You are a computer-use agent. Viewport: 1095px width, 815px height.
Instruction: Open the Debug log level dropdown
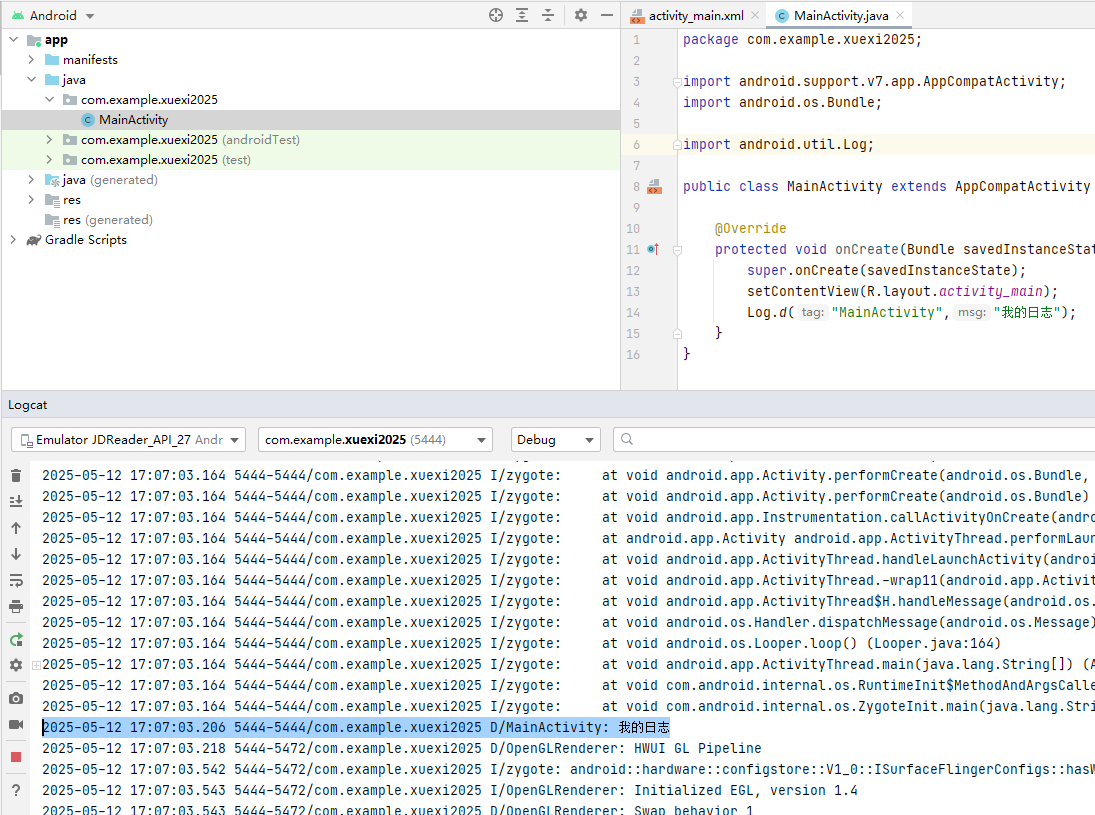pos(556,440)
